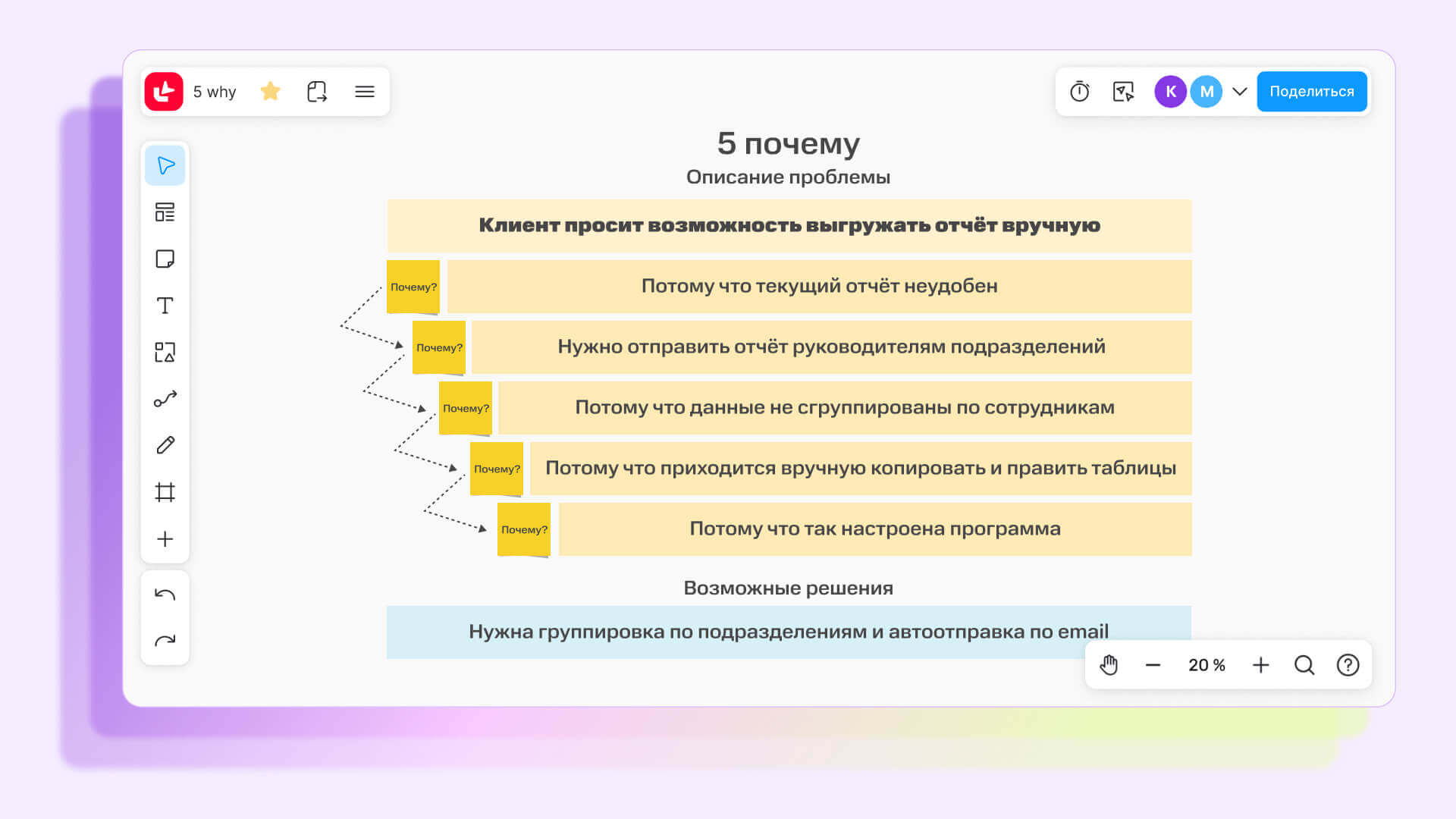This screenshot has width=1456, height=819.
Task: Select Почему? sticker beside настроена программа row
Action: click(x=524, y=529)
